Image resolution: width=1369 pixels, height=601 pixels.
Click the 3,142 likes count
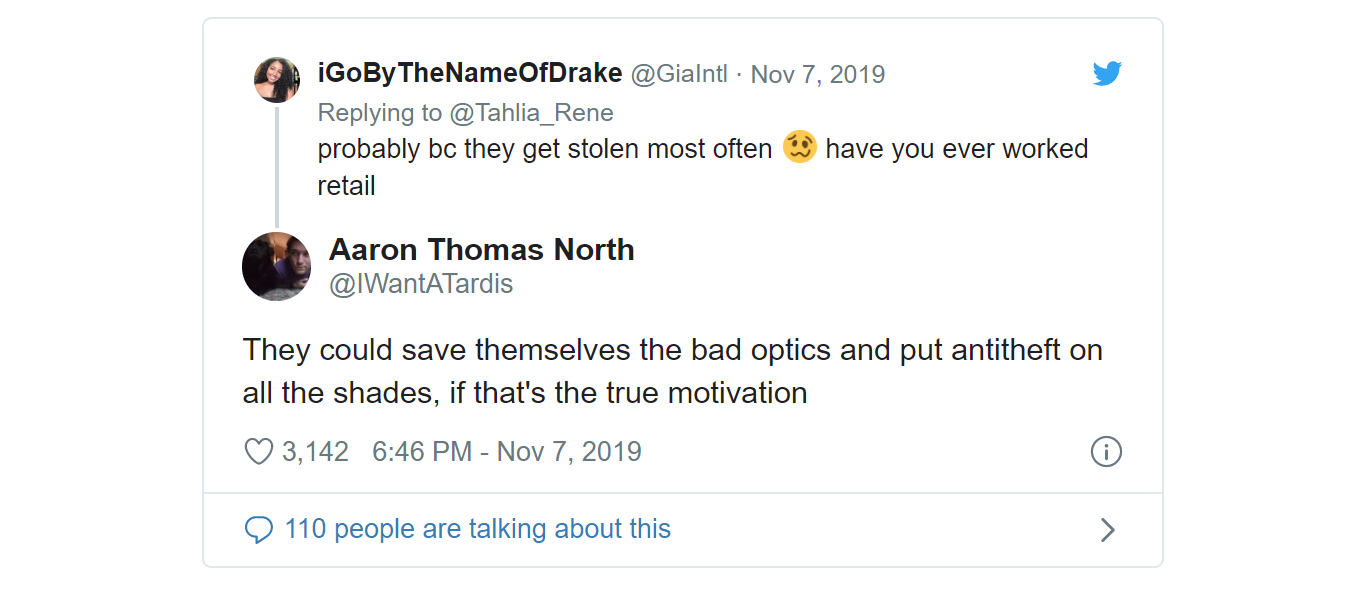315,452
